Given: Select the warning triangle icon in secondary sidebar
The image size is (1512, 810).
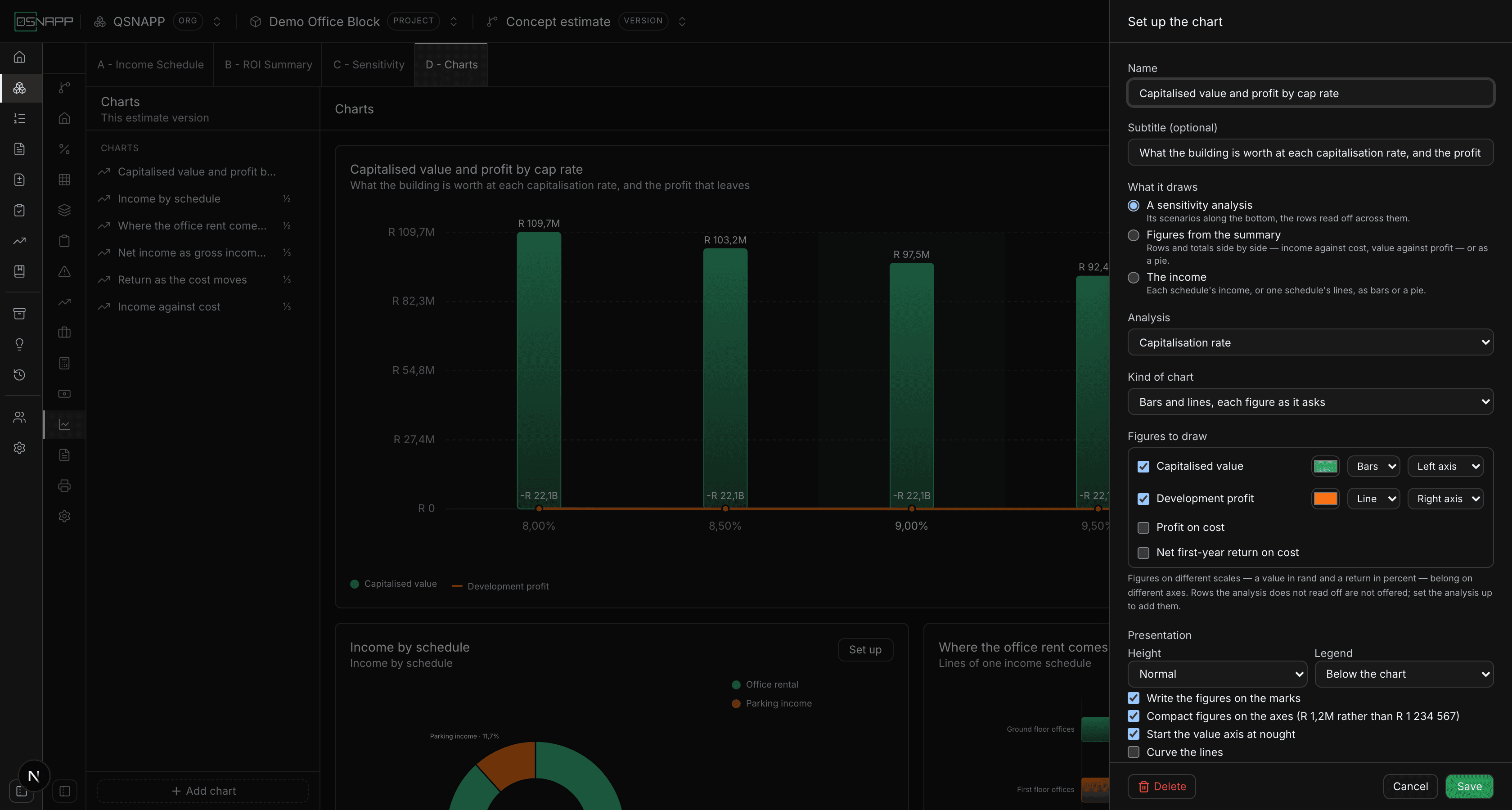Looking at the screenshot, I should click(64, 271).
